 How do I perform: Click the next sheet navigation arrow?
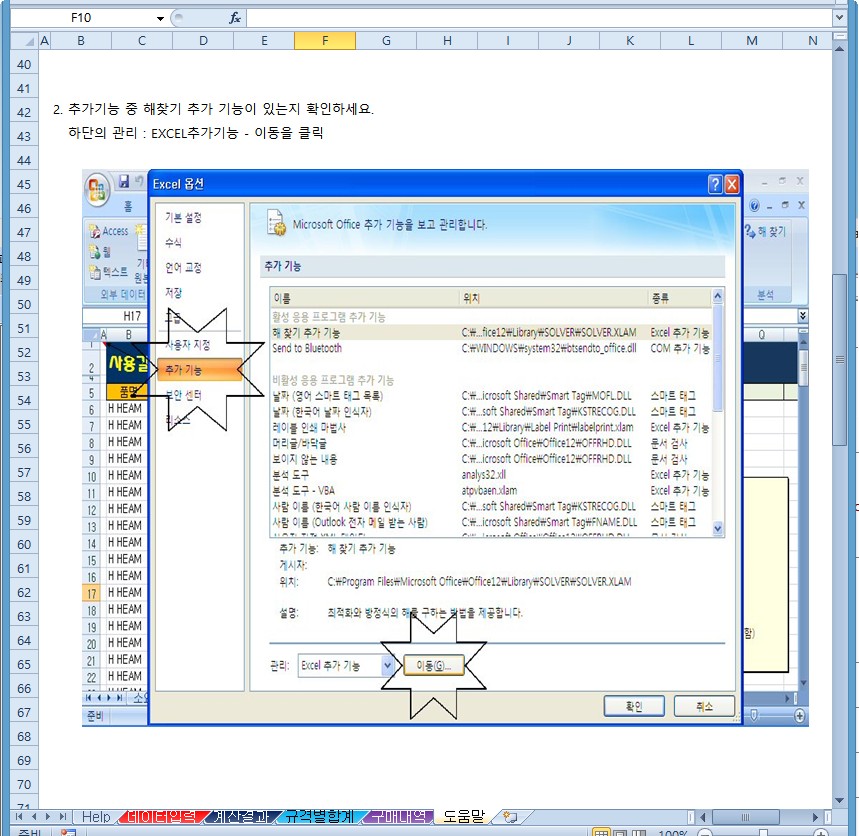point(48,817)
